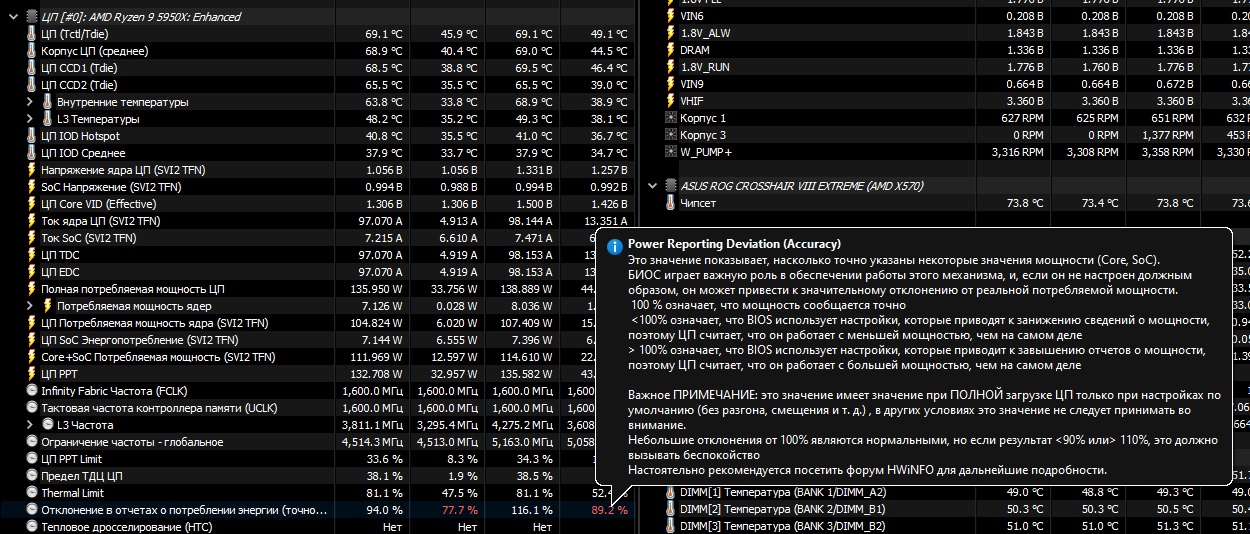Expand the Потребляемая мощность ядер row
Image resolution: width=1250 pixels, height=534 pixels.
(29, 306)
